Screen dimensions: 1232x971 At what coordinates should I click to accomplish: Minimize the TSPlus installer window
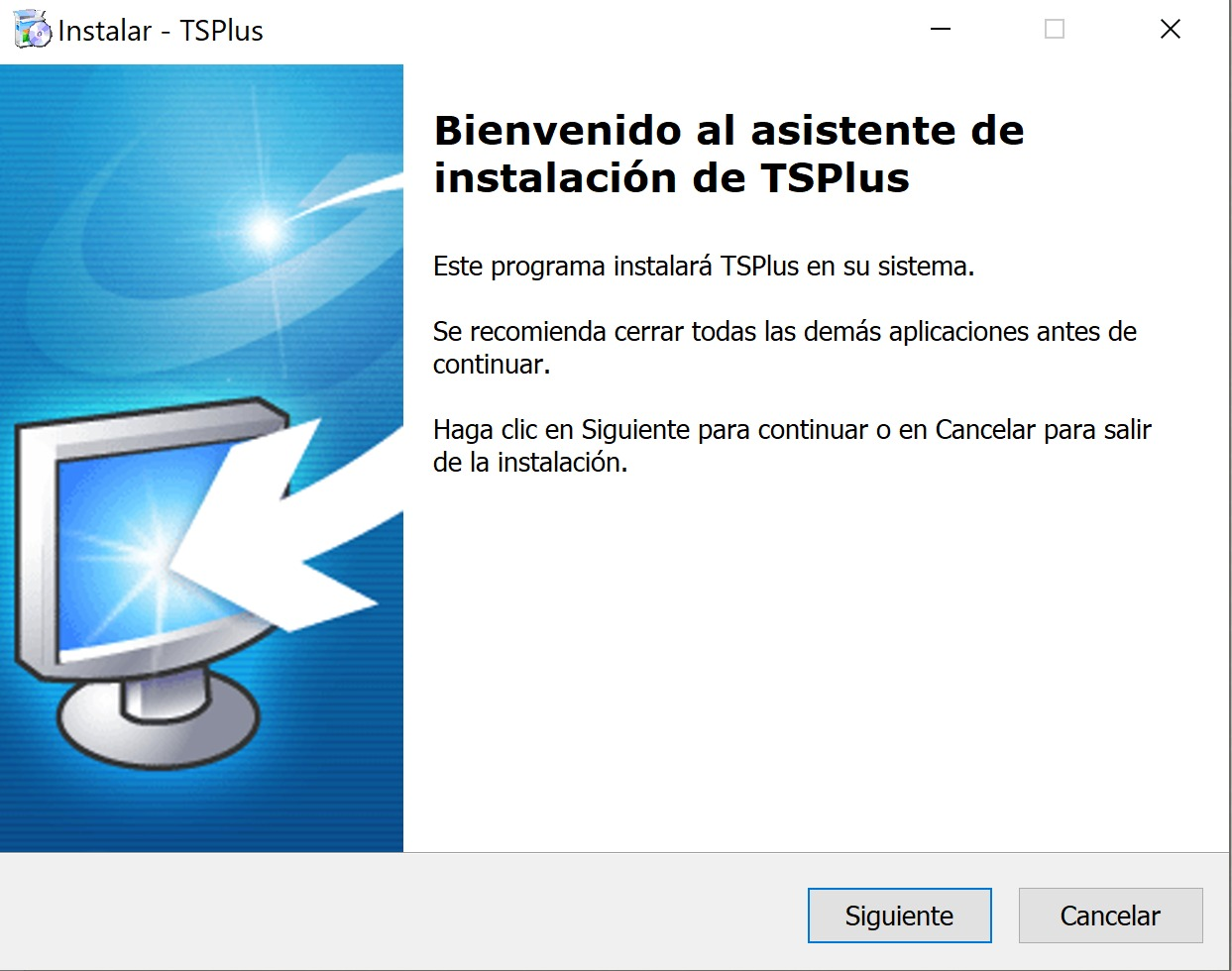click(x=941, y=30)
